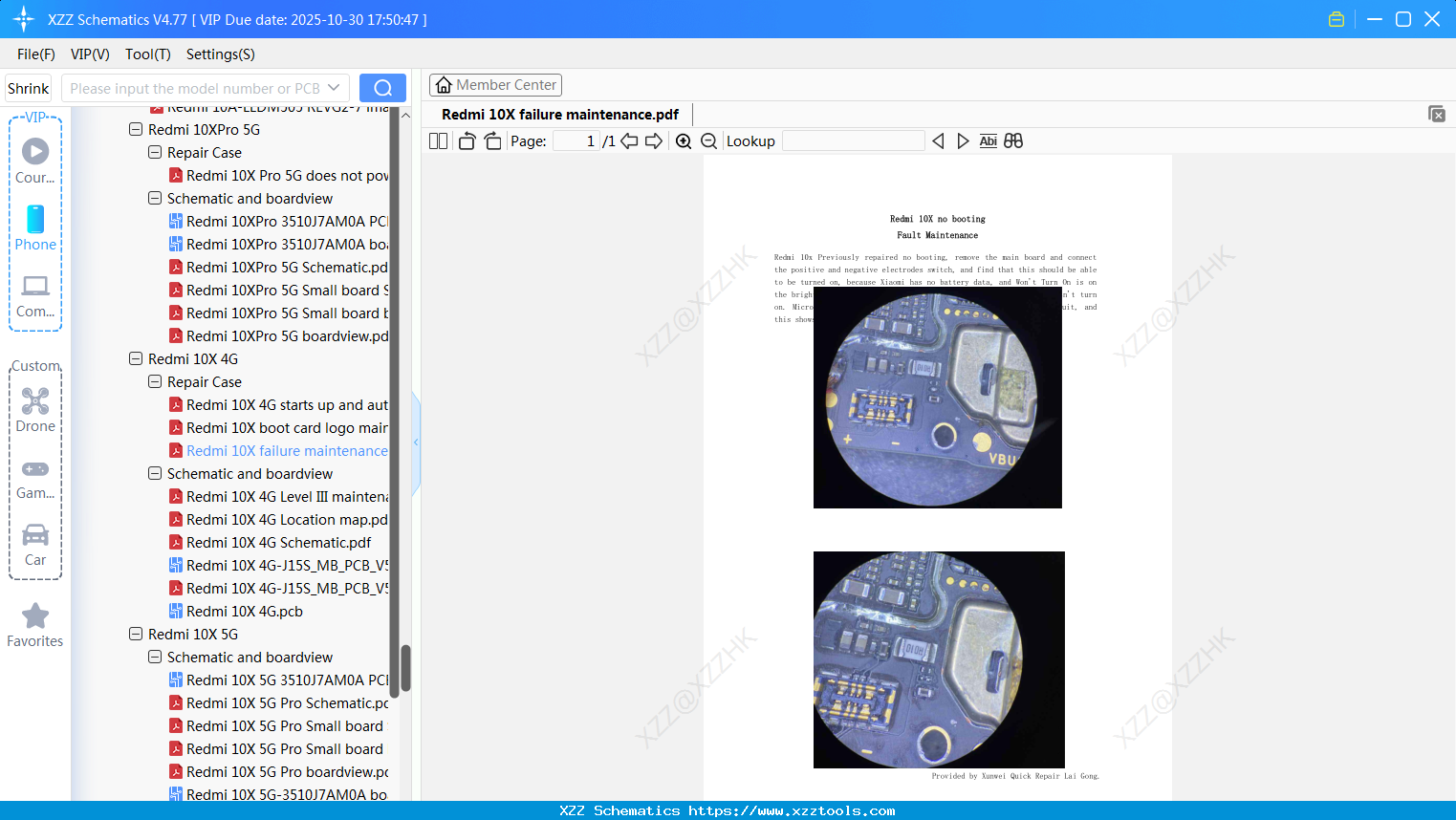Rotate the PDF page counterclockwise
Screen dimensions: 1456x820
(x=467, y=141)
